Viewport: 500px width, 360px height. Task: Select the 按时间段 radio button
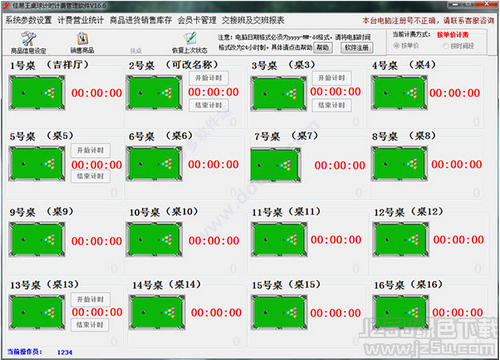pos(446,46)
